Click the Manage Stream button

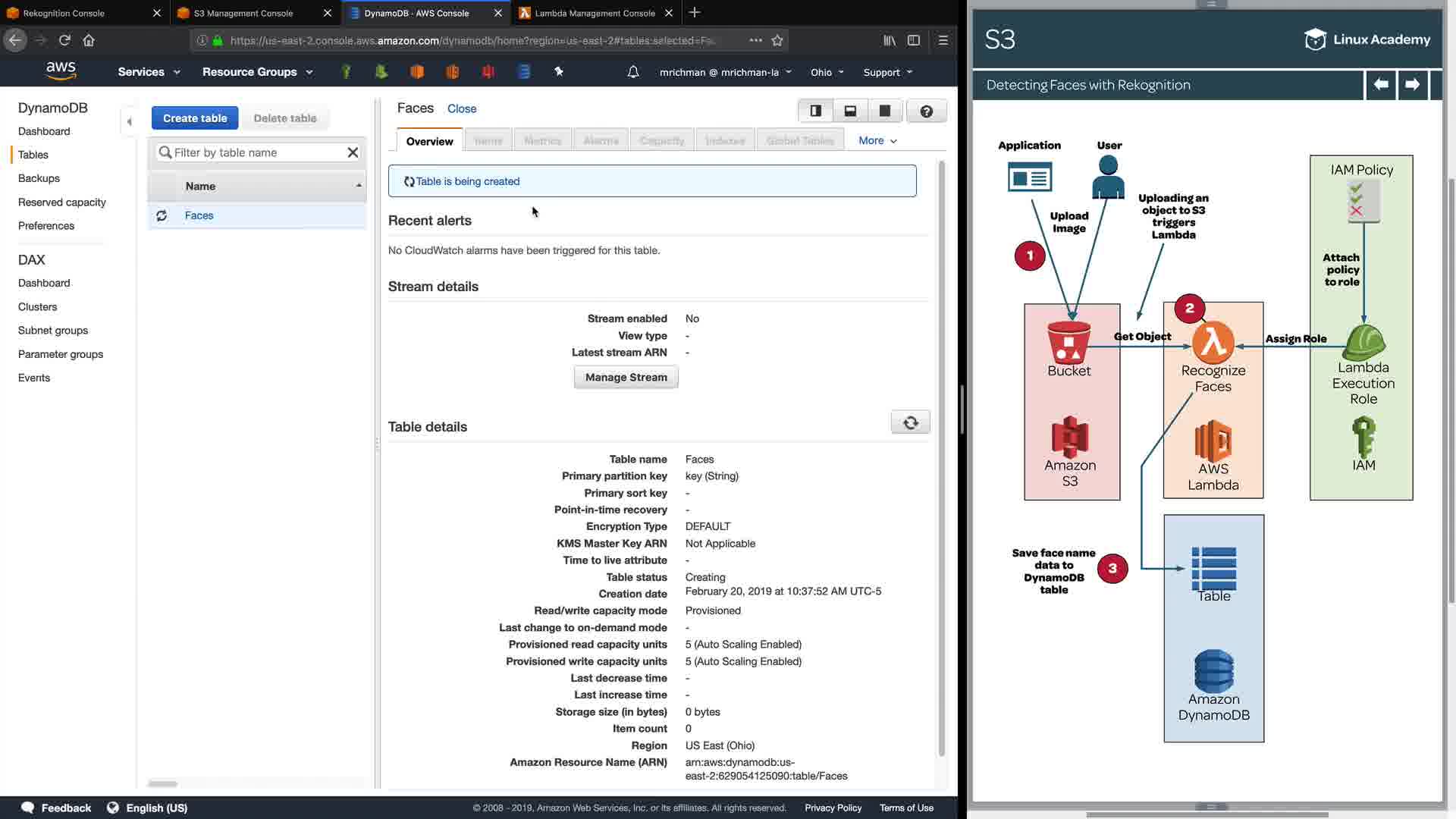[626, 378]
